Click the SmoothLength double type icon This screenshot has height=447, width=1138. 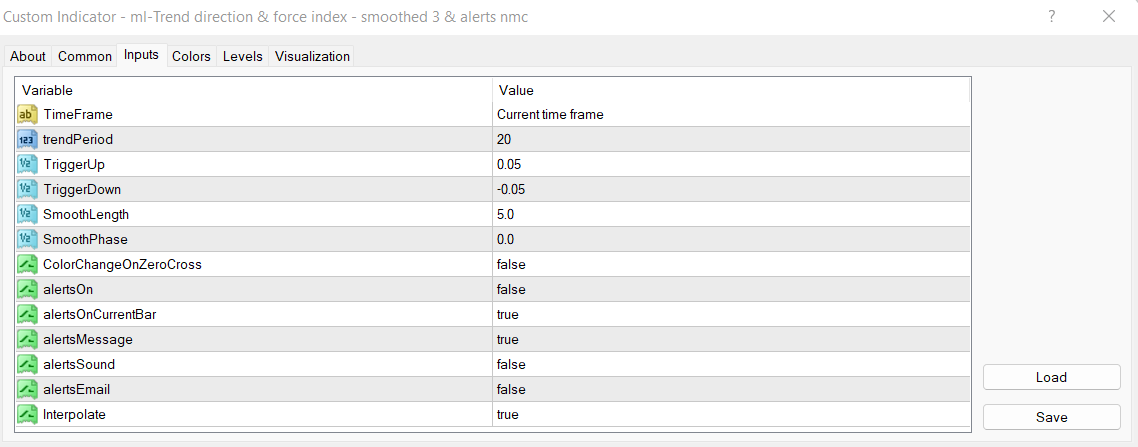[x=27, y=215]
